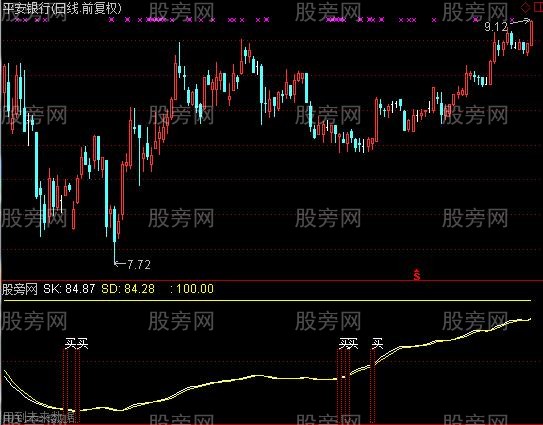Click the 平安银行(日线.前复权) chart title
543x425 pixels.
[62, 8]
